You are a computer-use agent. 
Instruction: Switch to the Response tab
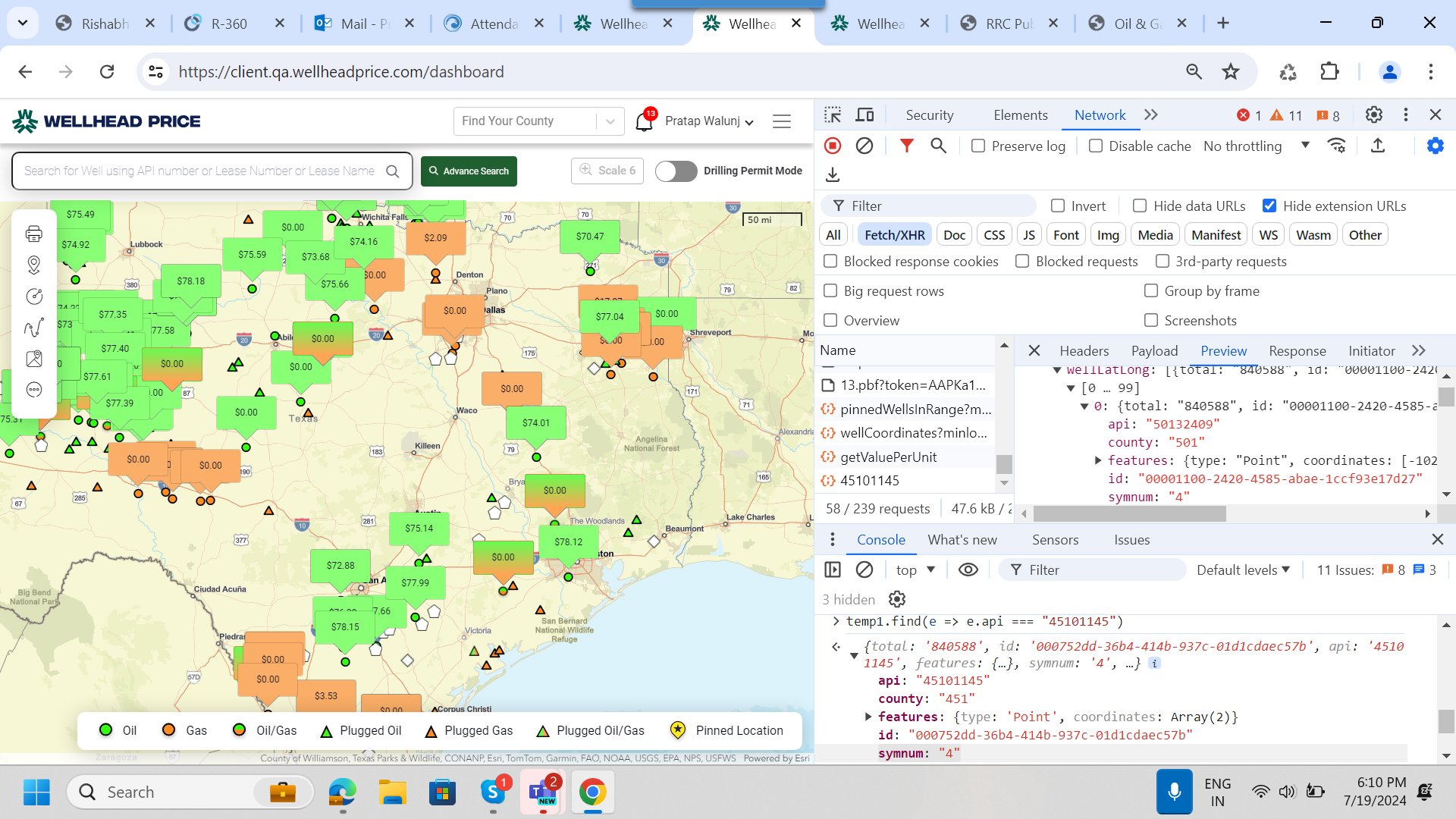click(x=1297, y=350)
